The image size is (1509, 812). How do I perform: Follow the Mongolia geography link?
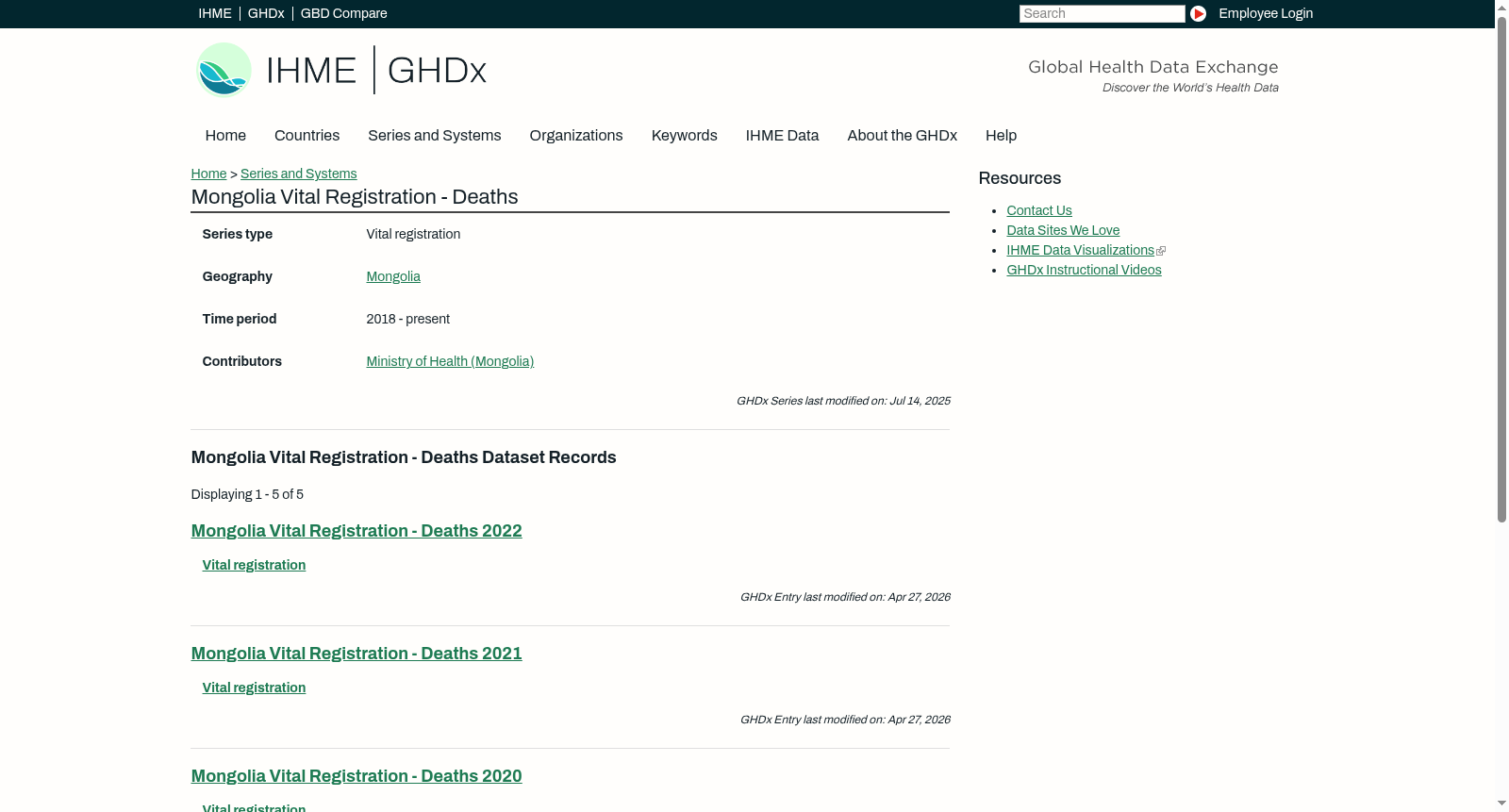(x=393, y=276)
